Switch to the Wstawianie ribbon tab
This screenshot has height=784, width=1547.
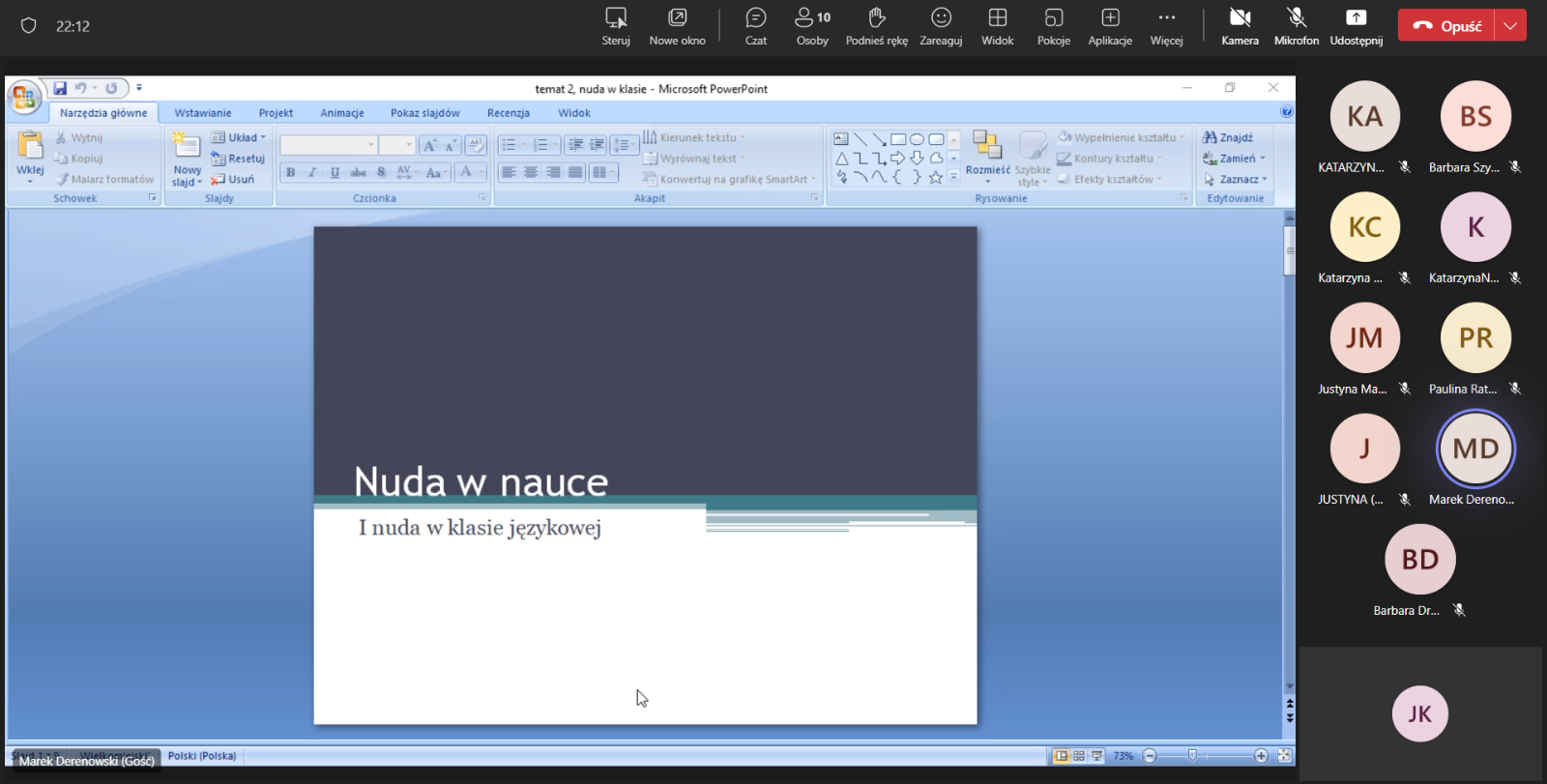tap(203, 113)
